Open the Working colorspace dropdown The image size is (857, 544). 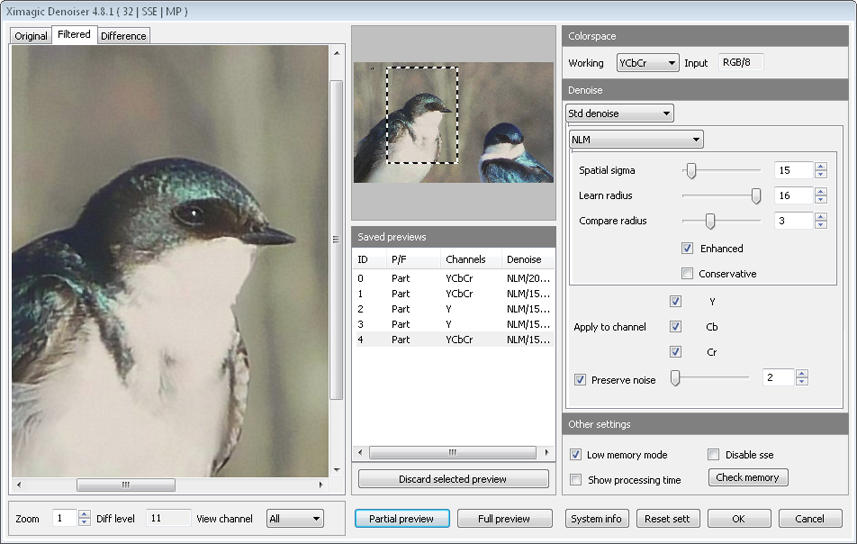pyautogui.click(x=647, y=63)
